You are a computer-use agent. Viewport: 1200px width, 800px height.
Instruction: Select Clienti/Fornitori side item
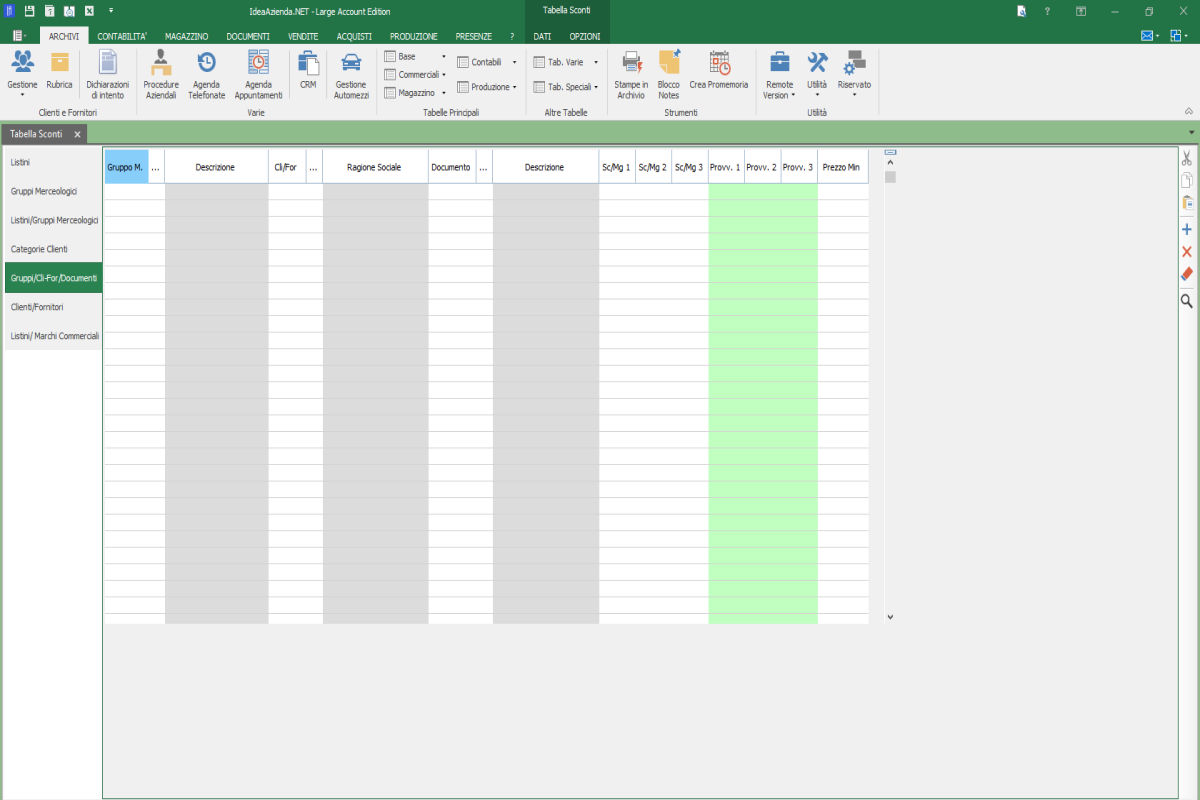pos(52,307)
